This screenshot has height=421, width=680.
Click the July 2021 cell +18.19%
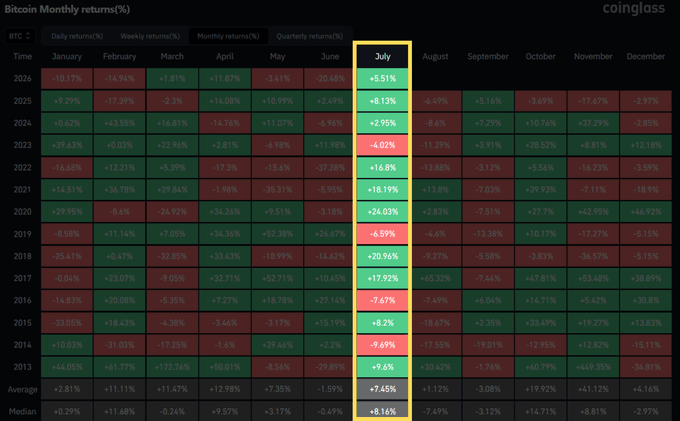point(382,189)
